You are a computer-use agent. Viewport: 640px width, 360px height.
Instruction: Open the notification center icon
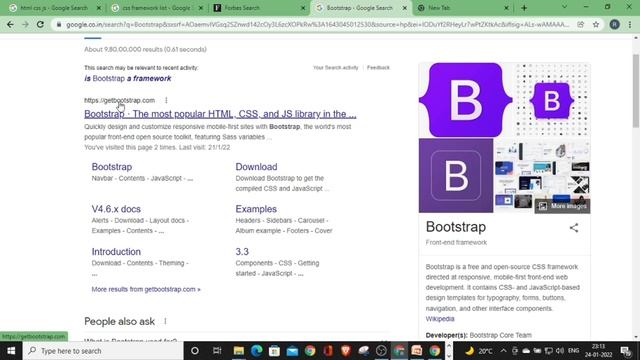coord(625,351)
